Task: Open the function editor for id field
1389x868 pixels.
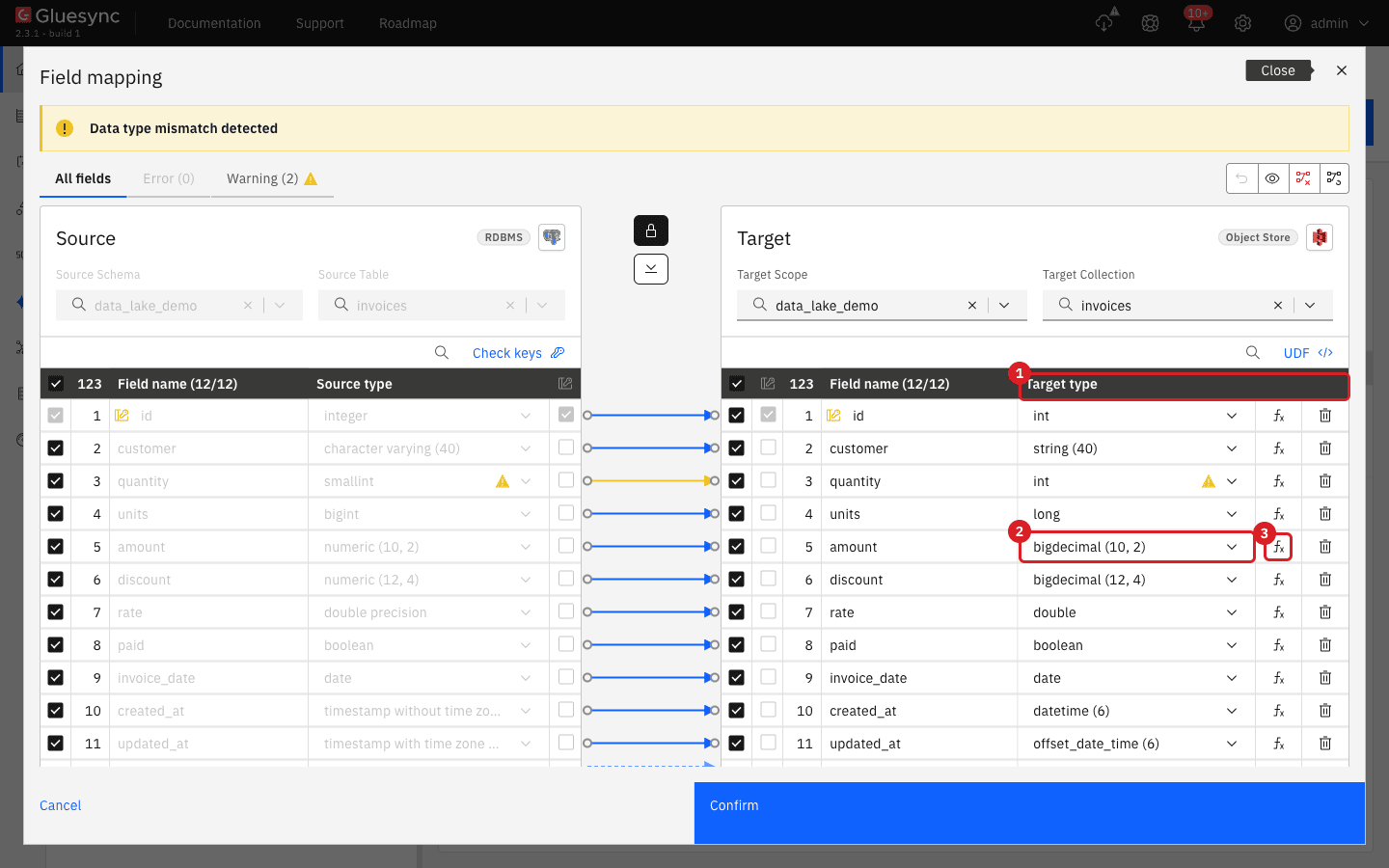Action: (1278, 416)
